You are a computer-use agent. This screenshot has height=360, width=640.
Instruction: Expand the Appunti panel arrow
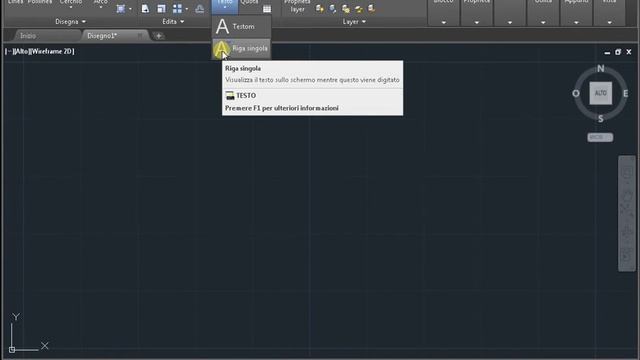[x=576, y=22]
